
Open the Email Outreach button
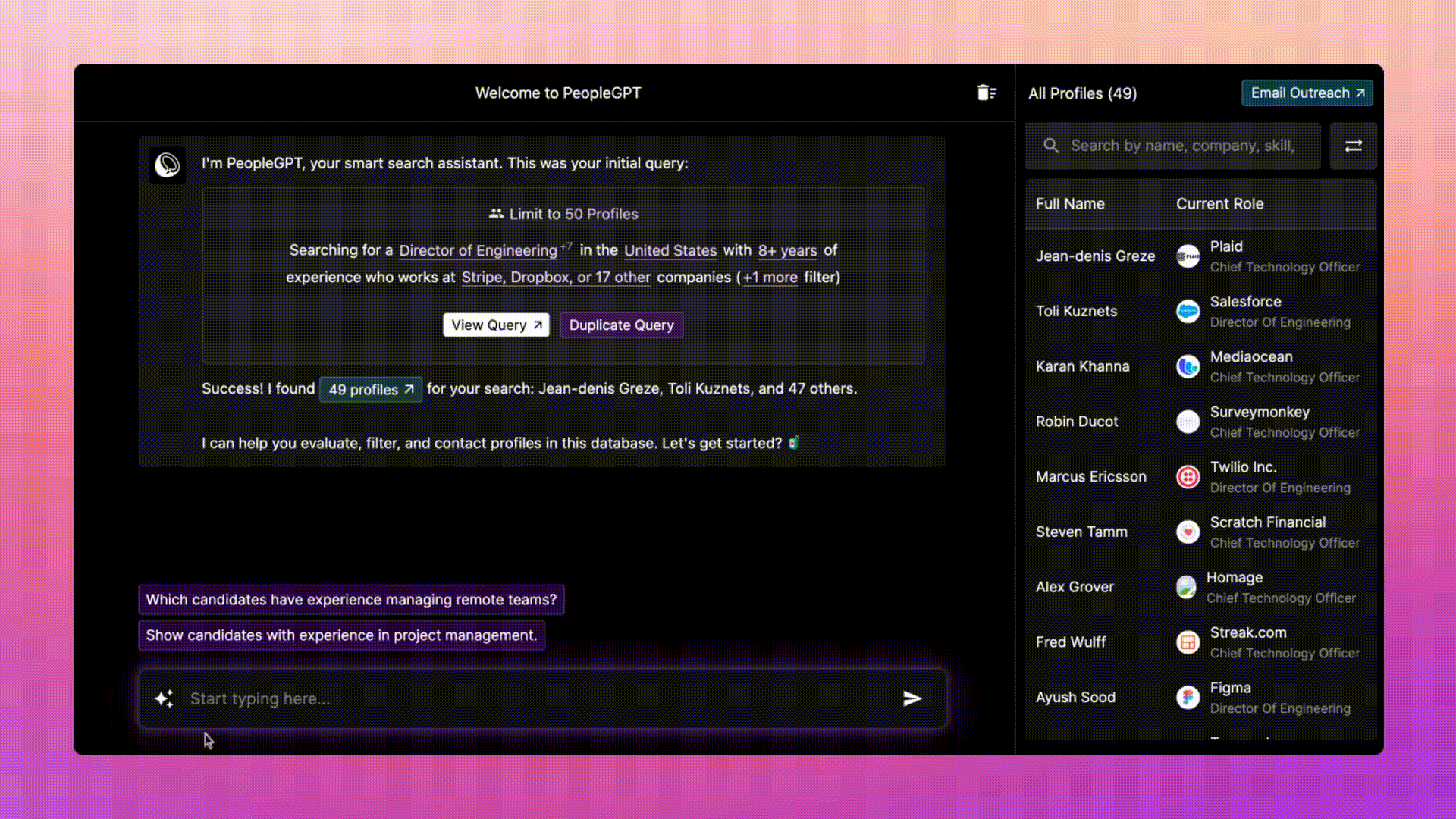1307,93
